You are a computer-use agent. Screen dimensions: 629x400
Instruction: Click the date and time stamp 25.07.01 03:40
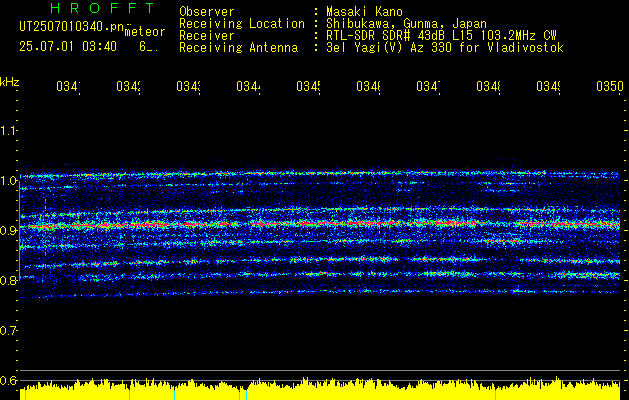(x=68, y=47)
